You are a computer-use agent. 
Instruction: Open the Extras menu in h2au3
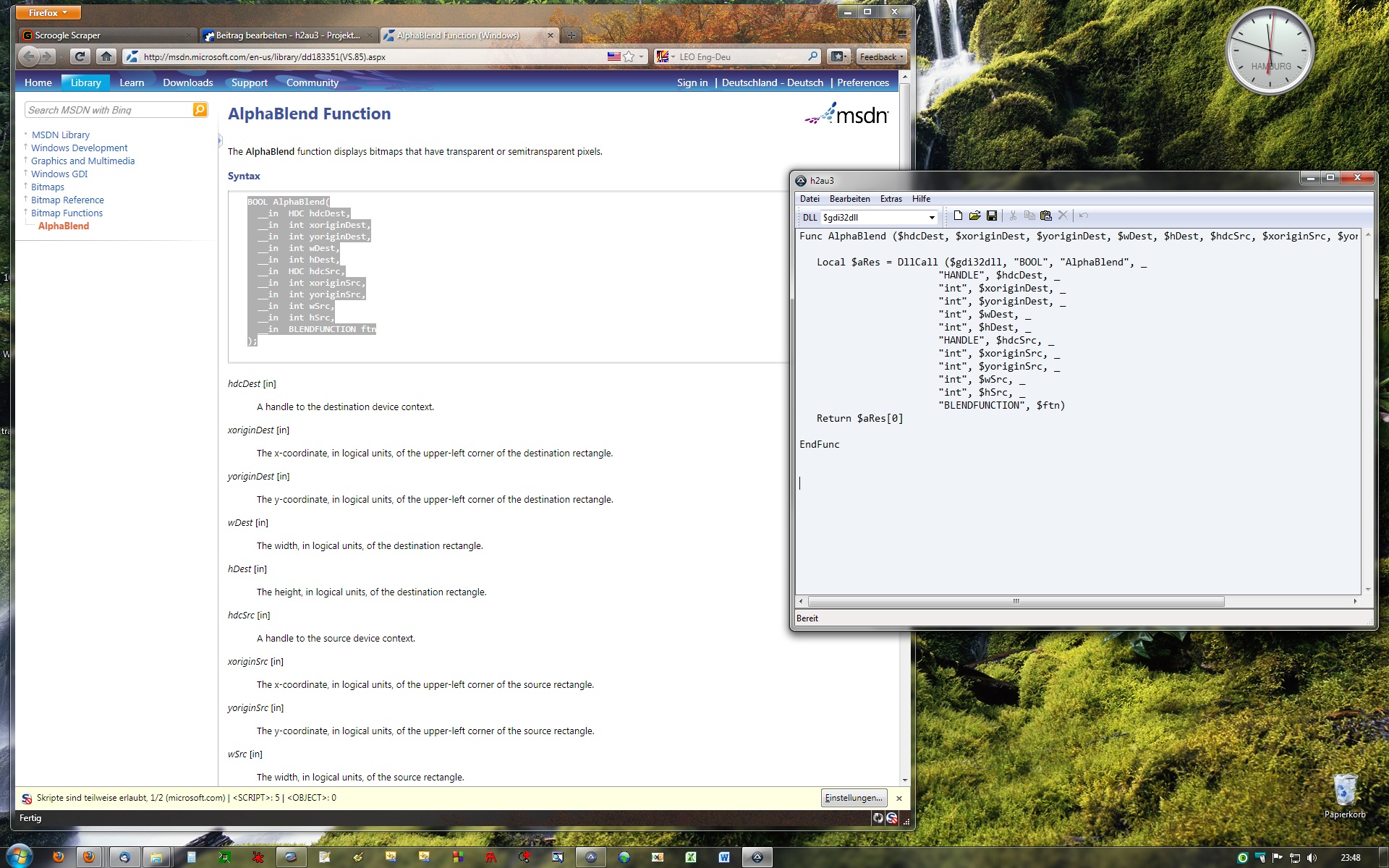[891, 199]
